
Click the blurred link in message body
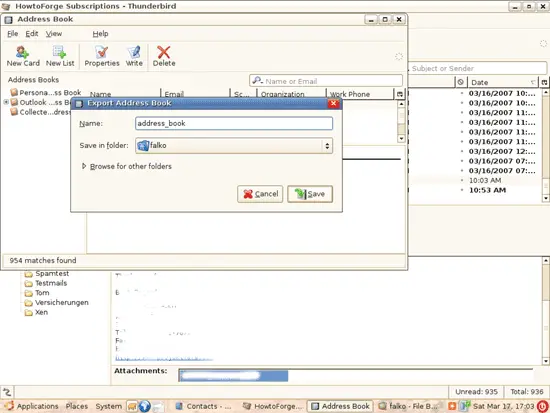click(x=164, y=359)
